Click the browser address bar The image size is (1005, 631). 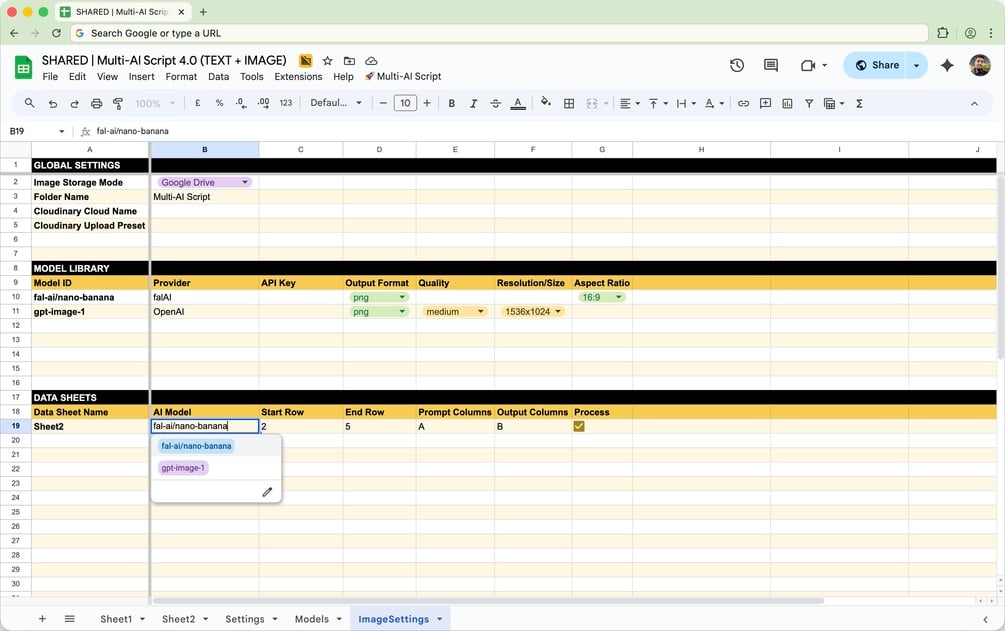point(499,33)
